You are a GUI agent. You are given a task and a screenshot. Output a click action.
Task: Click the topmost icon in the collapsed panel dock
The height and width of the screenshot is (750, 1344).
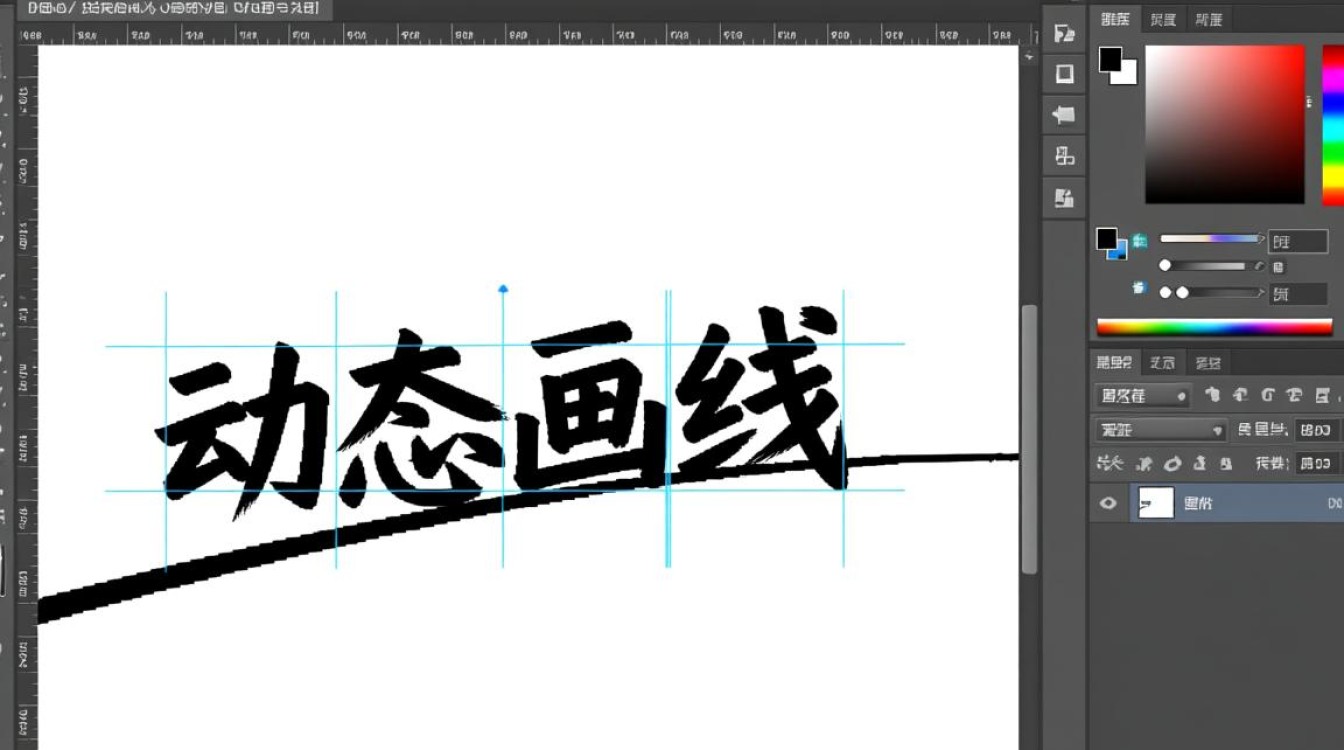(1063, 31)
